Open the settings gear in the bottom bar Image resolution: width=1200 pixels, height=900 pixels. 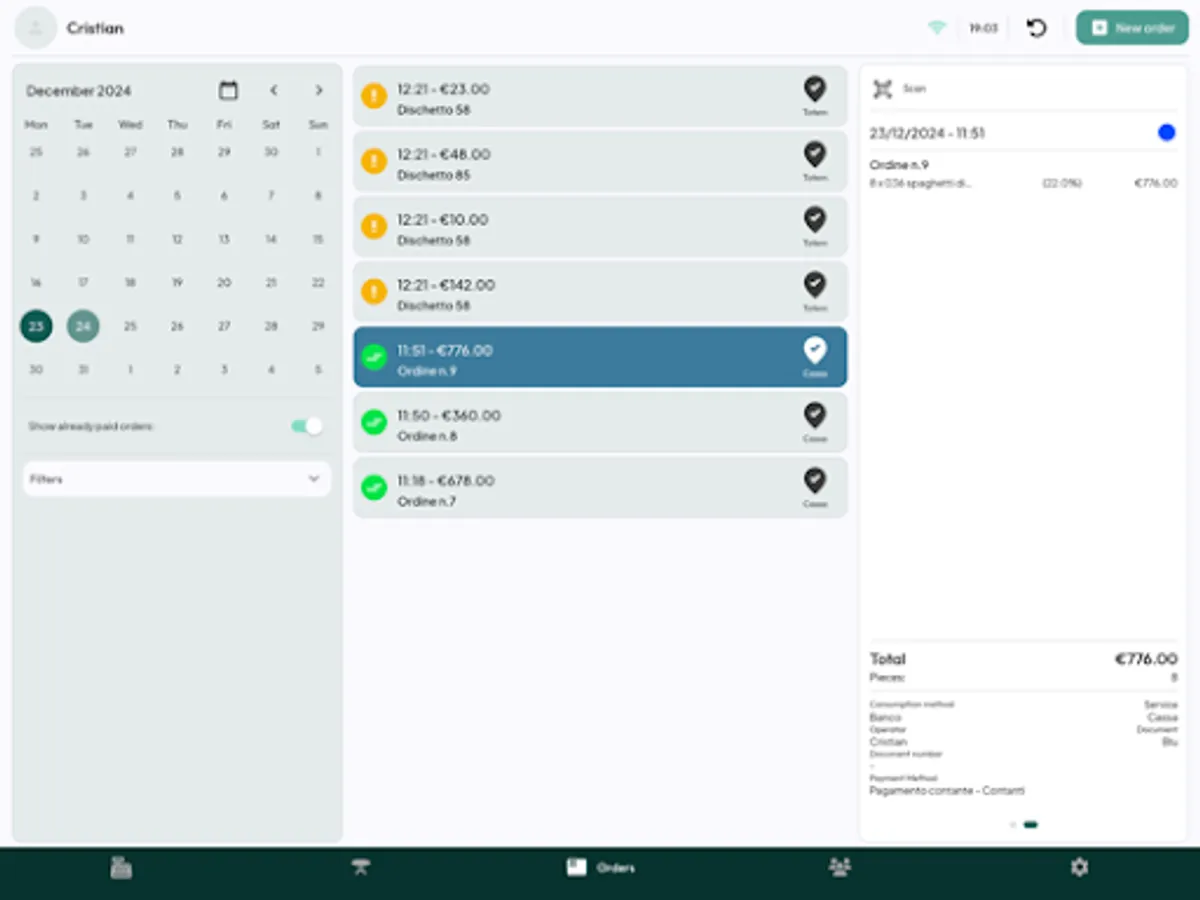point(1079,867)
